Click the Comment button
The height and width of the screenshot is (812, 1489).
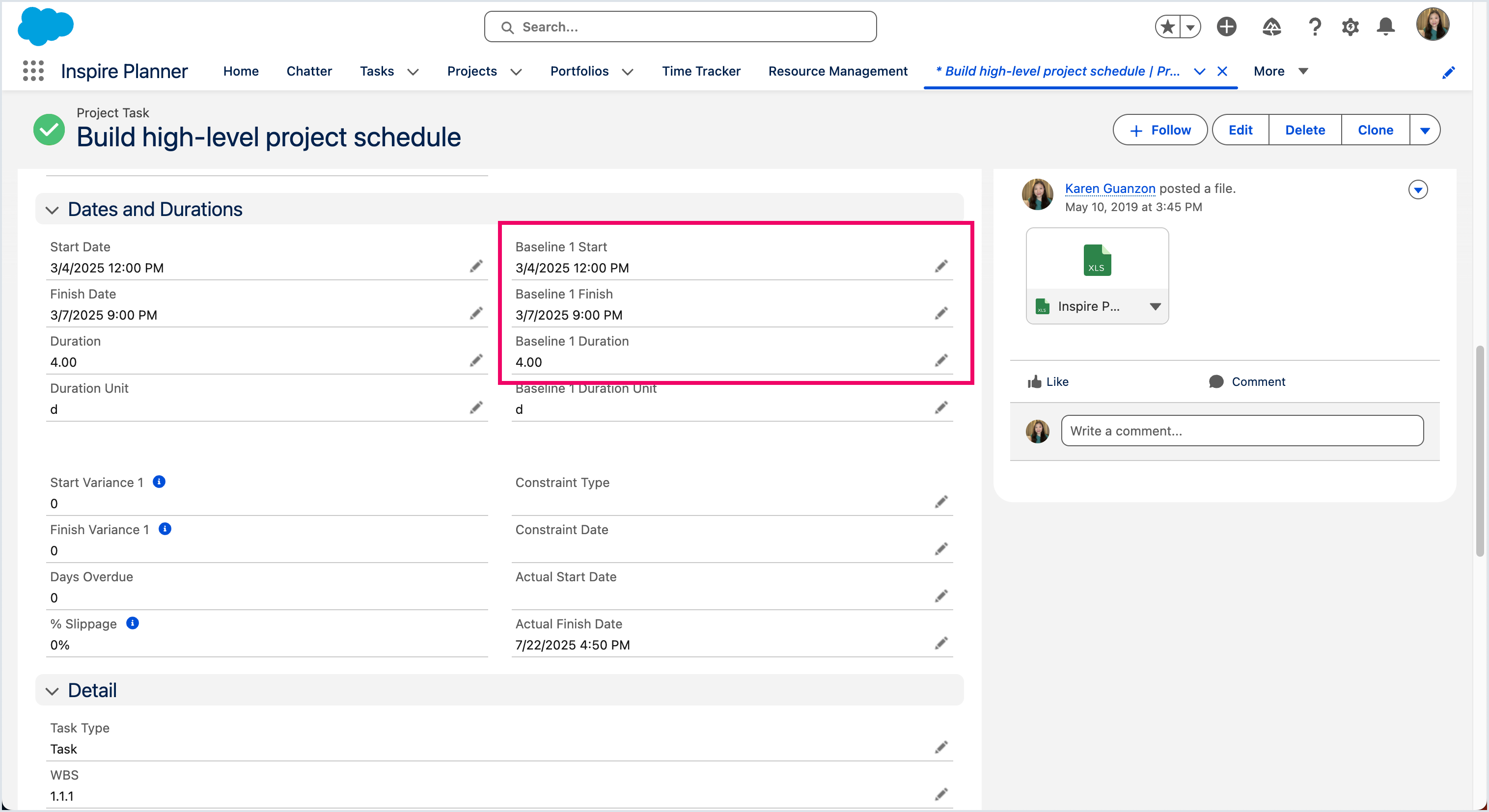point(1247,381)
